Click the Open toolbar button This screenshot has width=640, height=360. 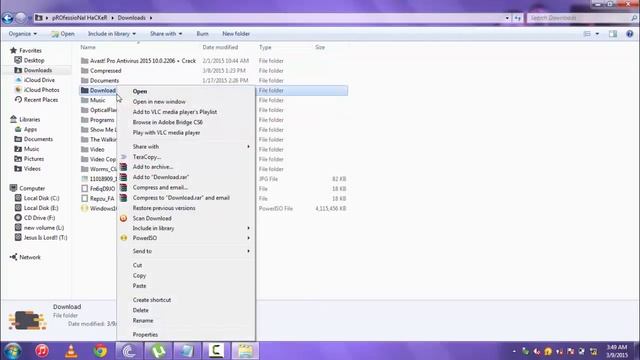[63, 34]
